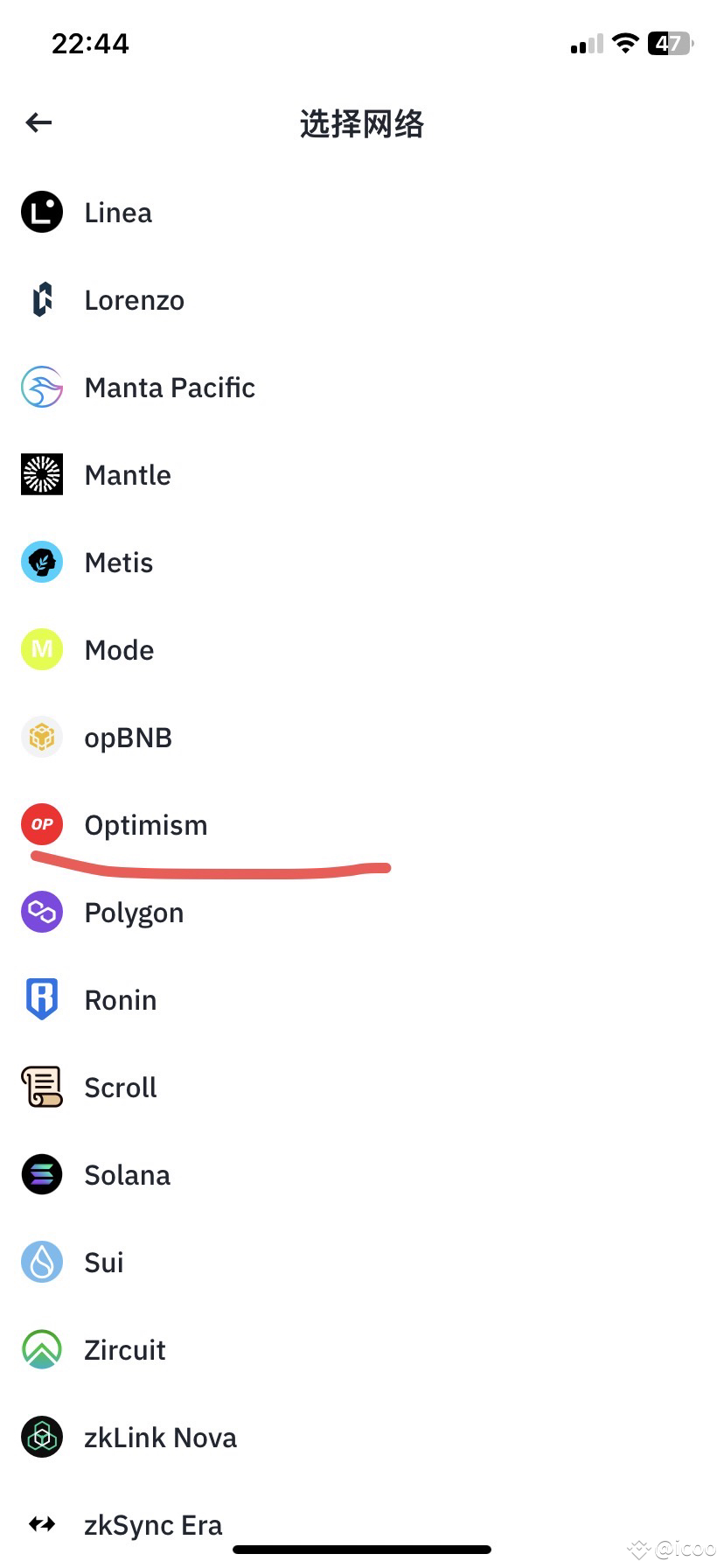Image resolution: width=724 pixels, height=1568 pixels.
Task: Choose the zkLink Nova network
Action: point(160,1438)
